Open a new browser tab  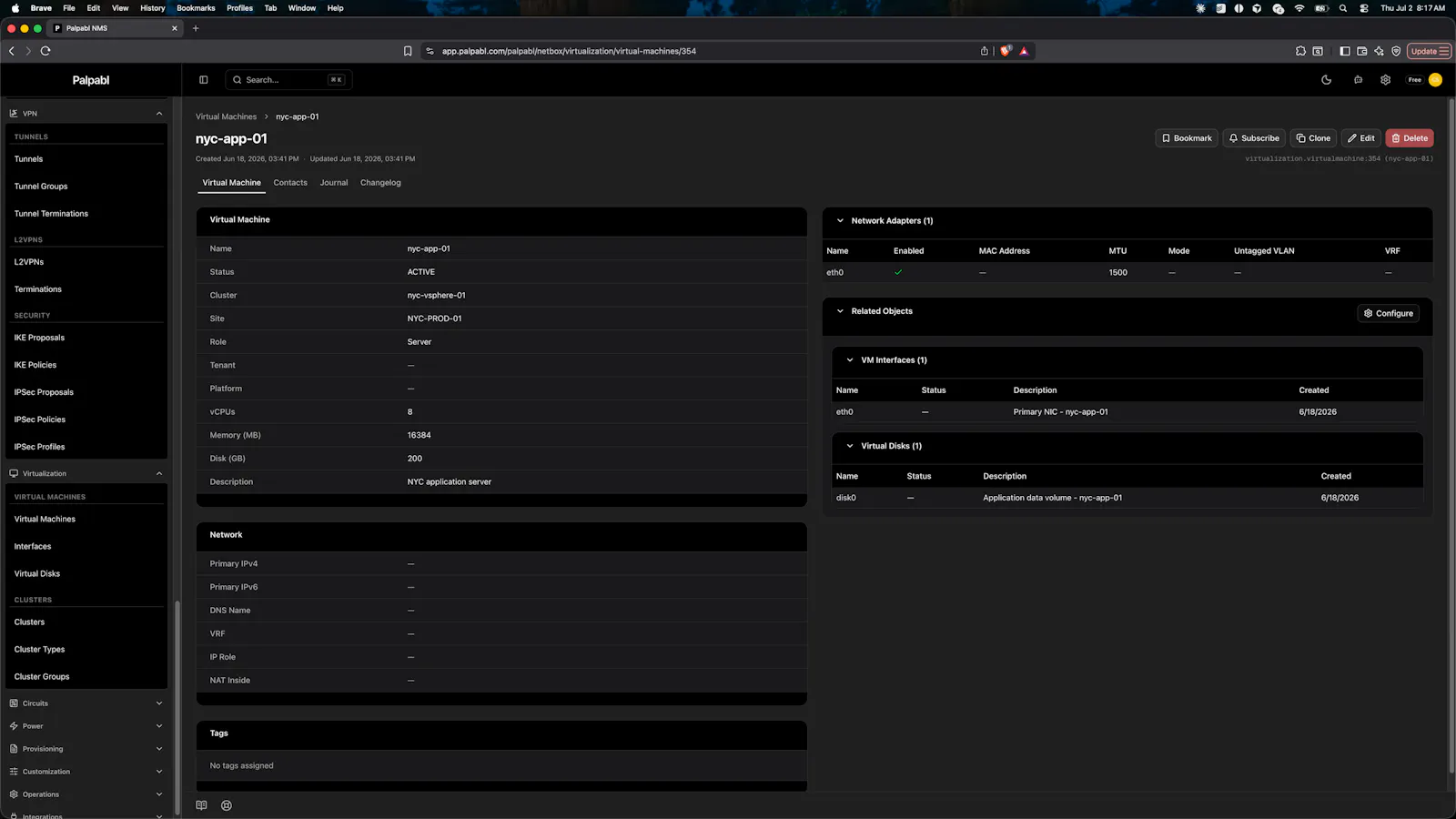coord(196,28)
